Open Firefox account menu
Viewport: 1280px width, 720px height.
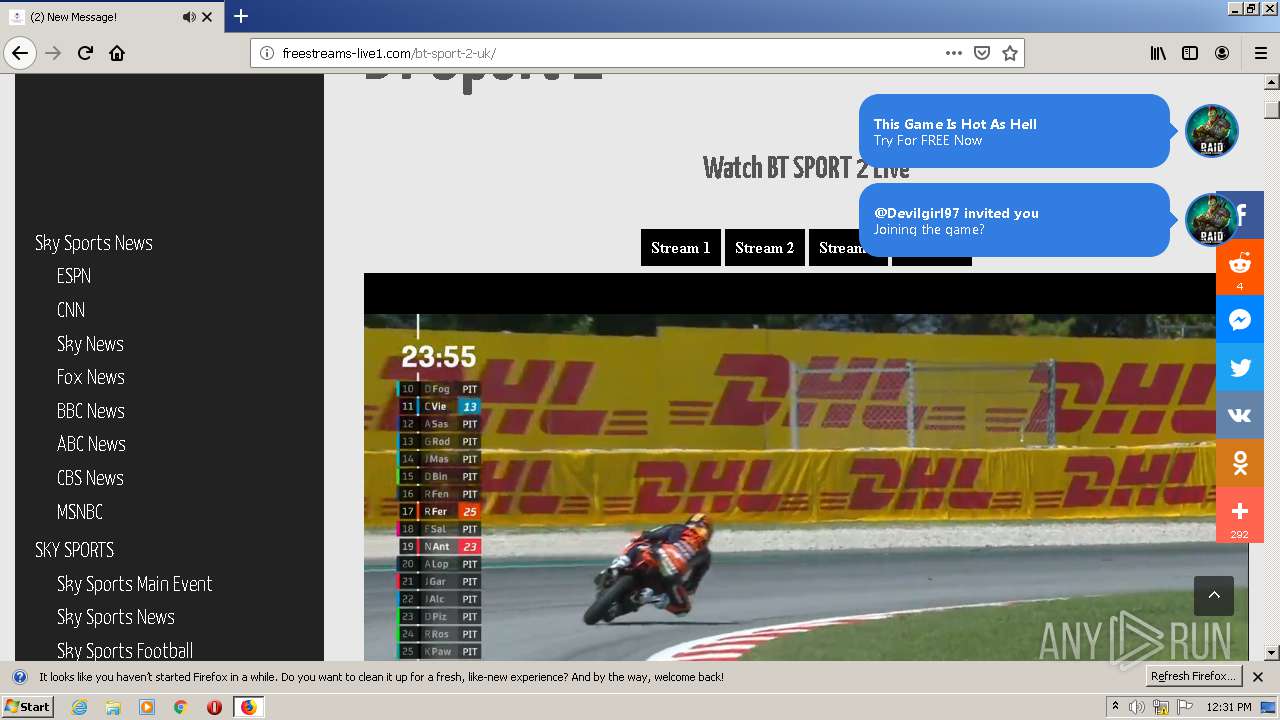(x=1222, y=53)
